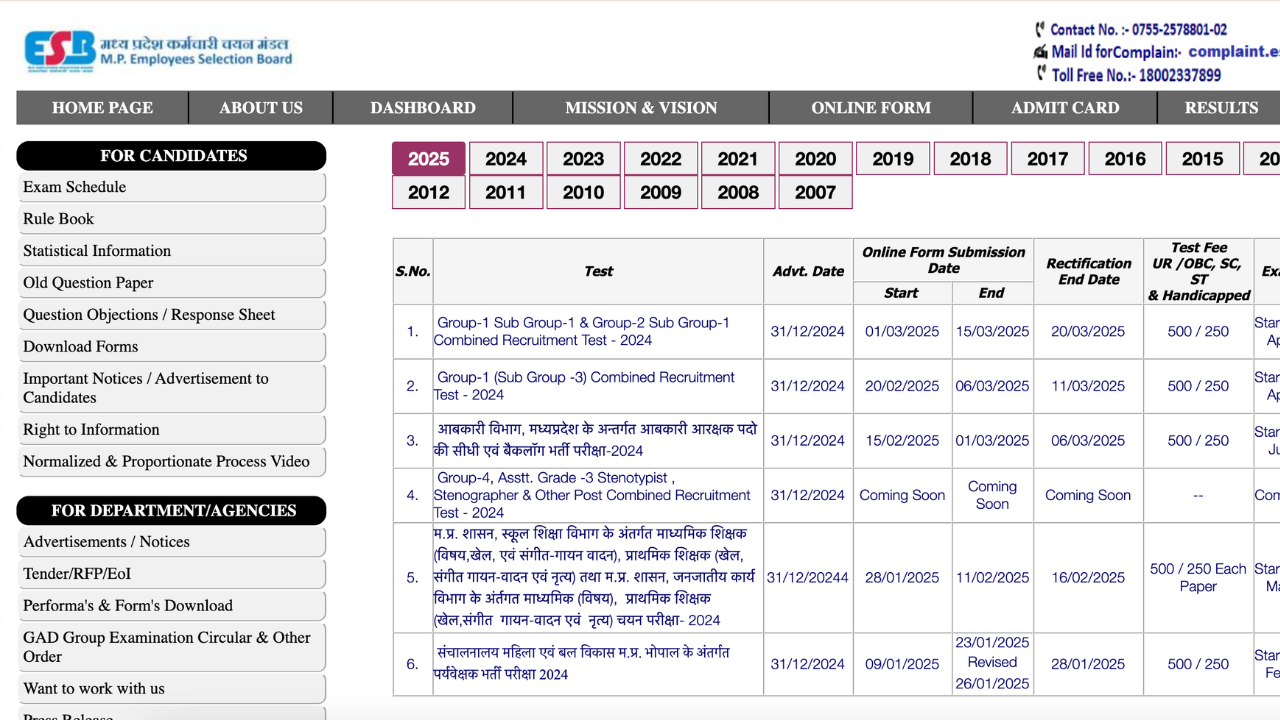Click the phone icon beside Contact No.
Viewport: 1280px width, 720px height.
pyautogui.click(x=1042, y=29)
